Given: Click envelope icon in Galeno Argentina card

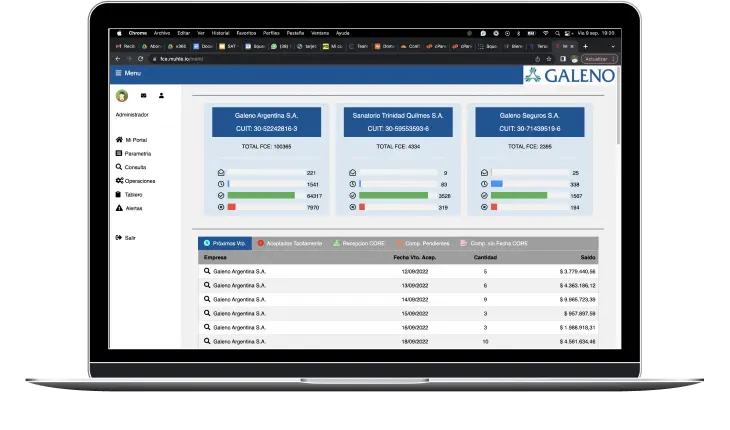Looking at the screenshot, I should (221, 173).
